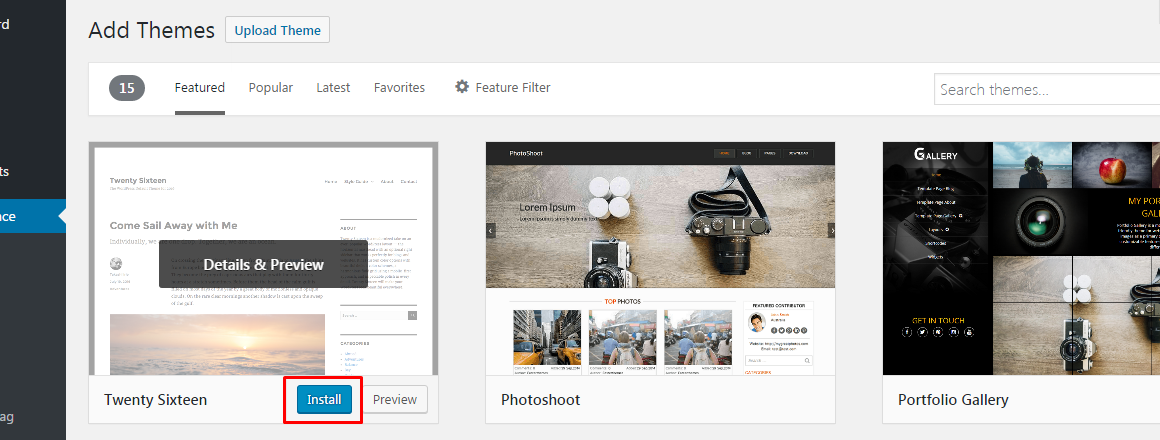
Task: Click the Add Themes heading
Action: [x=152, y=30]
